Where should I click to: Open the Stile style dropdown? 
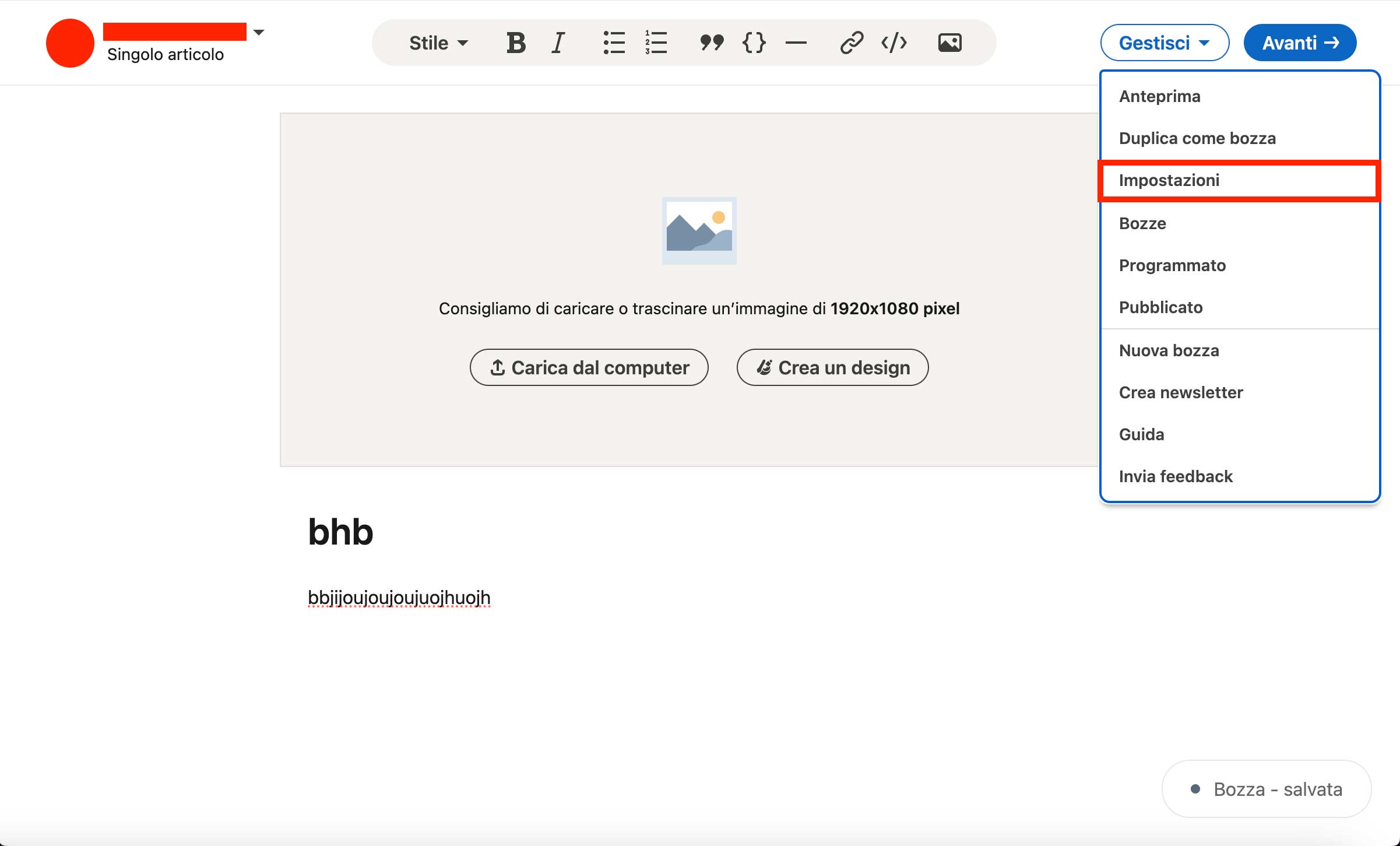(438, 43)
